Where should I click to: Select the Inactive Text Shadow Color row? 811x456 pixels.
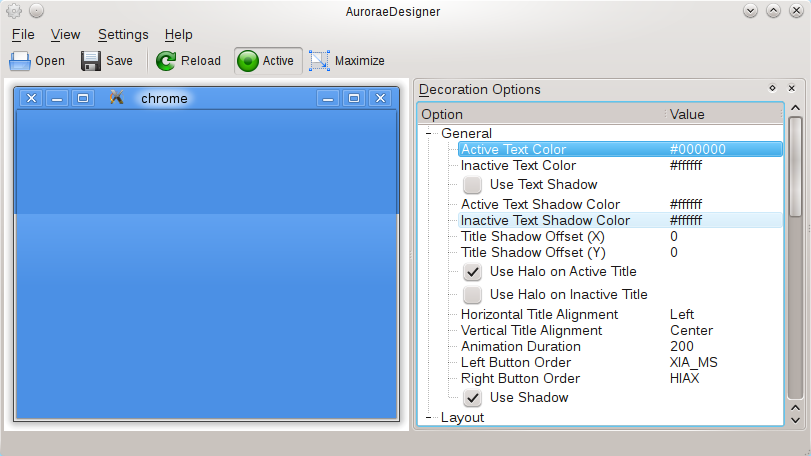click(x=620, y=220)
